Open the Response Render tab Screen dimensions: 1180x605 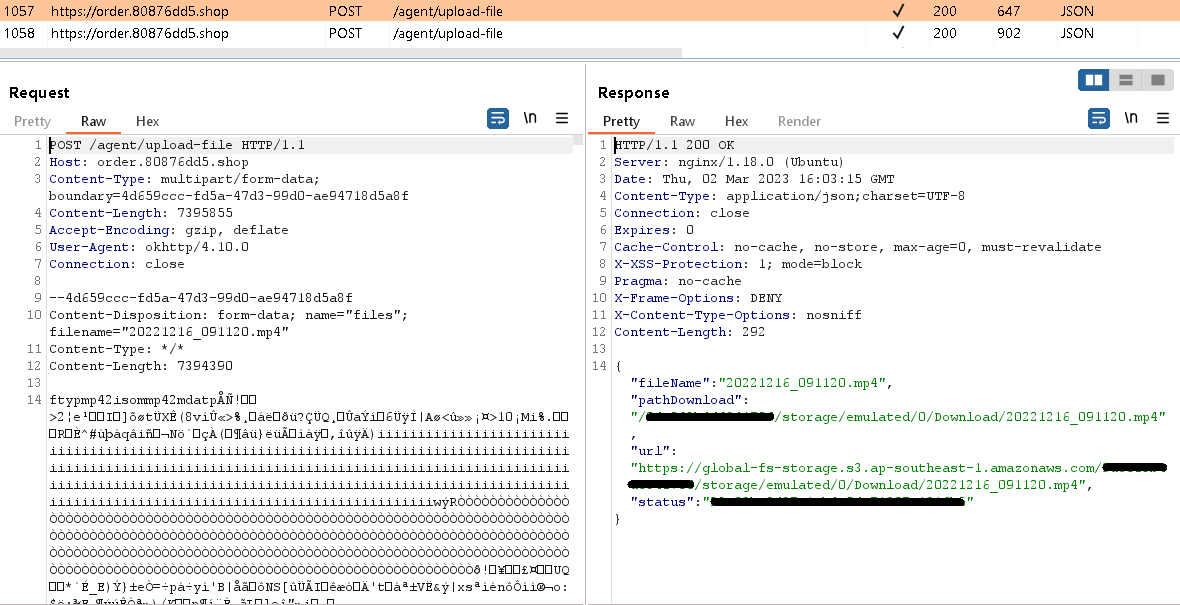coord(799,121)
